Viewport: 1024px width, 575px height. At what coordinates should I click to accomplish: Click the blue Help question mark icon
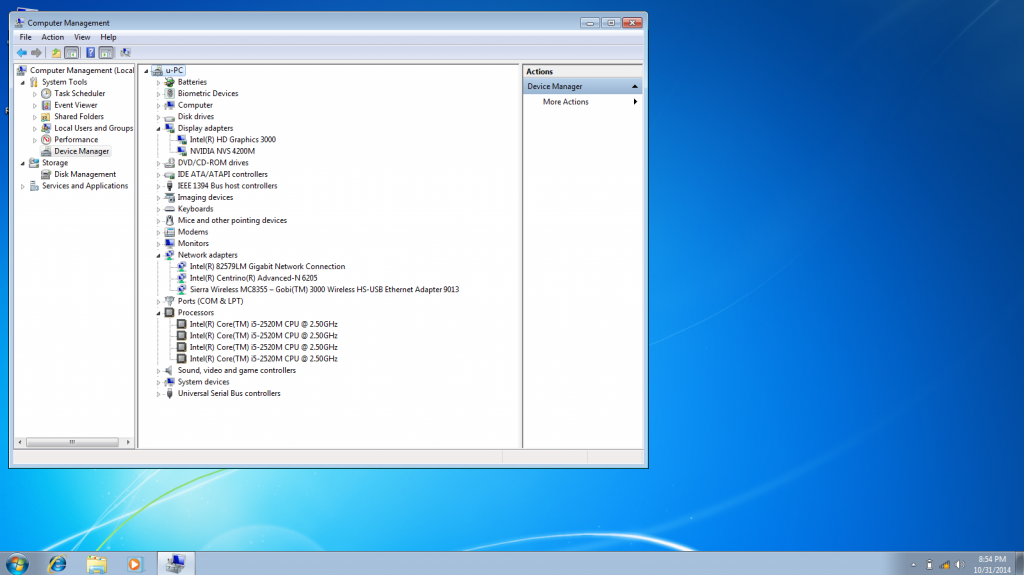[x=90, y=53]
